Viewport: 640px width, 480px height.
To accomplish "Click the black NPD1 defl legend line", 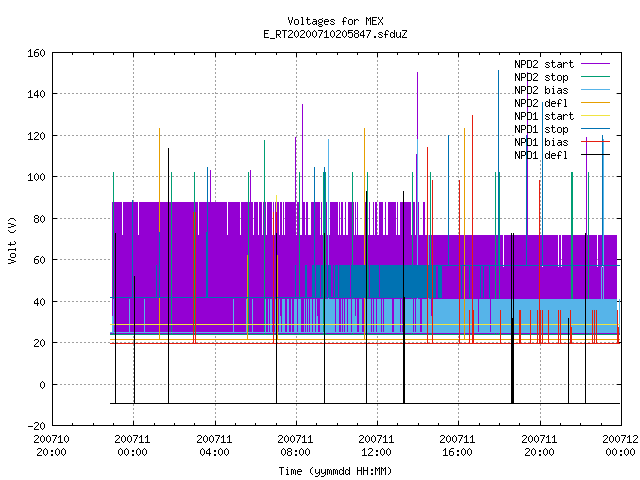I will 595,155.
